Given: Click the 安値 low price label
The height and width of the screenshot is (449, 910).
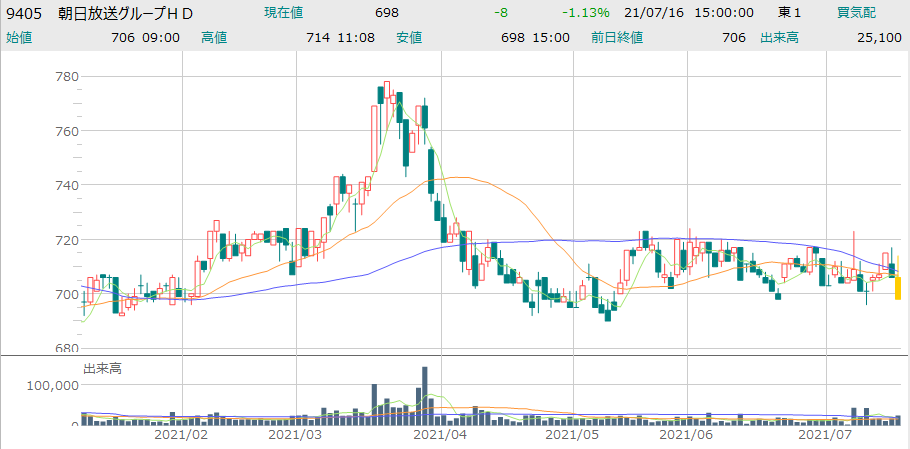Looking at the screenshot, I should (409, 37).
